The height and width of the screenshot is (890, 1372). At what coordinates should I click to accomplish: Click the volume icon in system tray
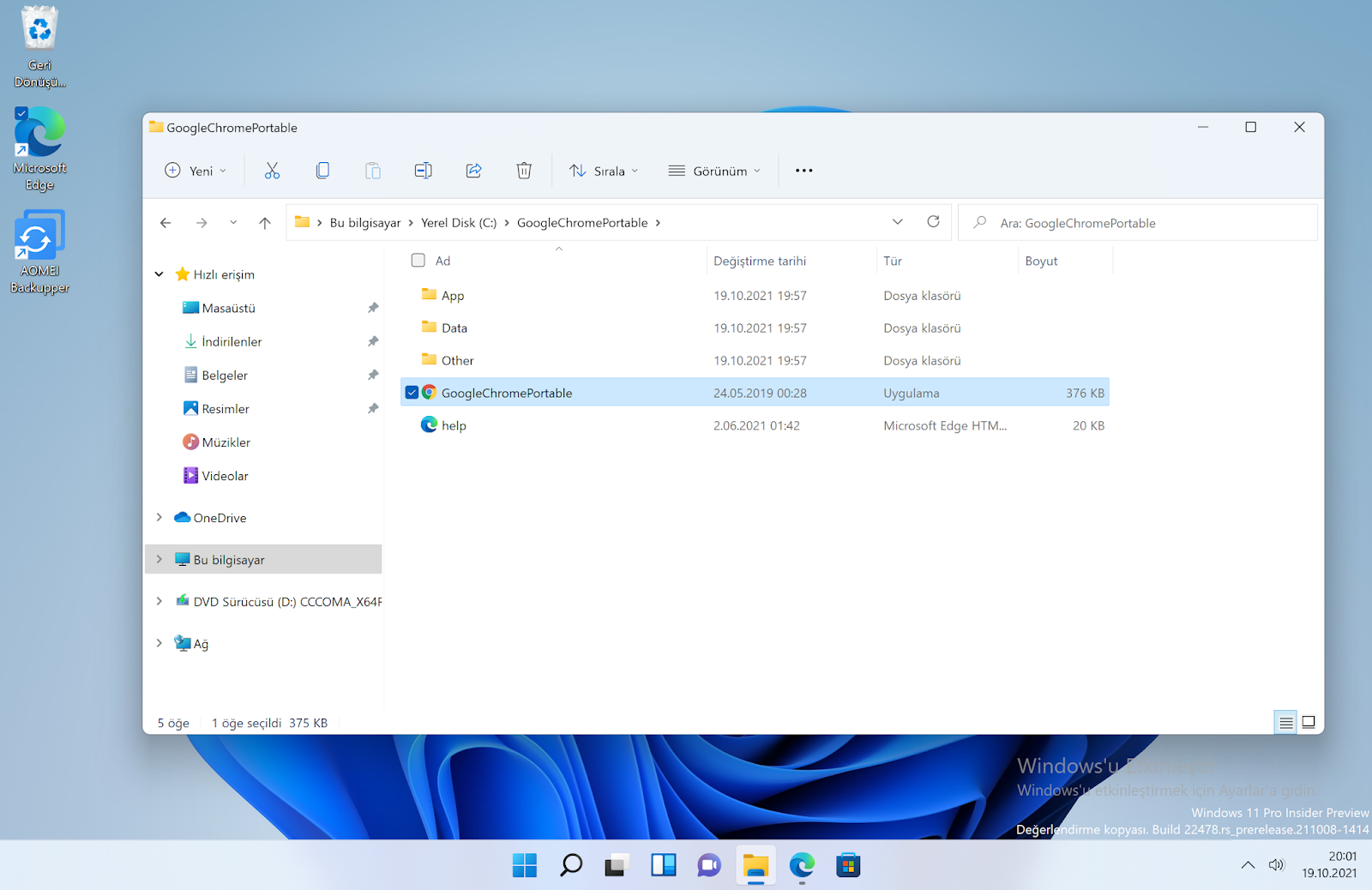coord(1277,865)
